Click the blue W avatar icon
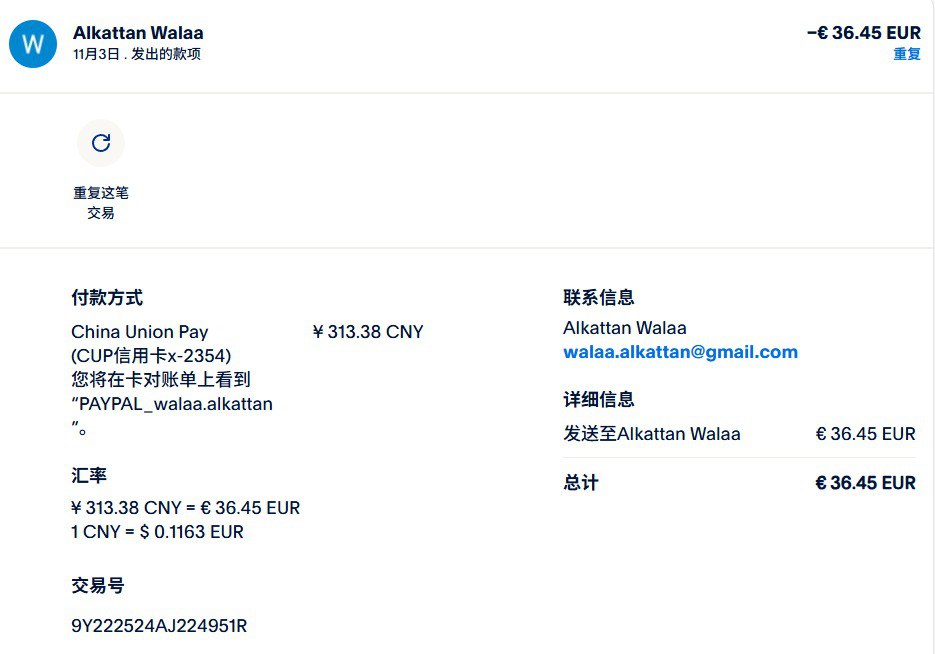This screenshot has height=654, width=935. tap(33, 43)
